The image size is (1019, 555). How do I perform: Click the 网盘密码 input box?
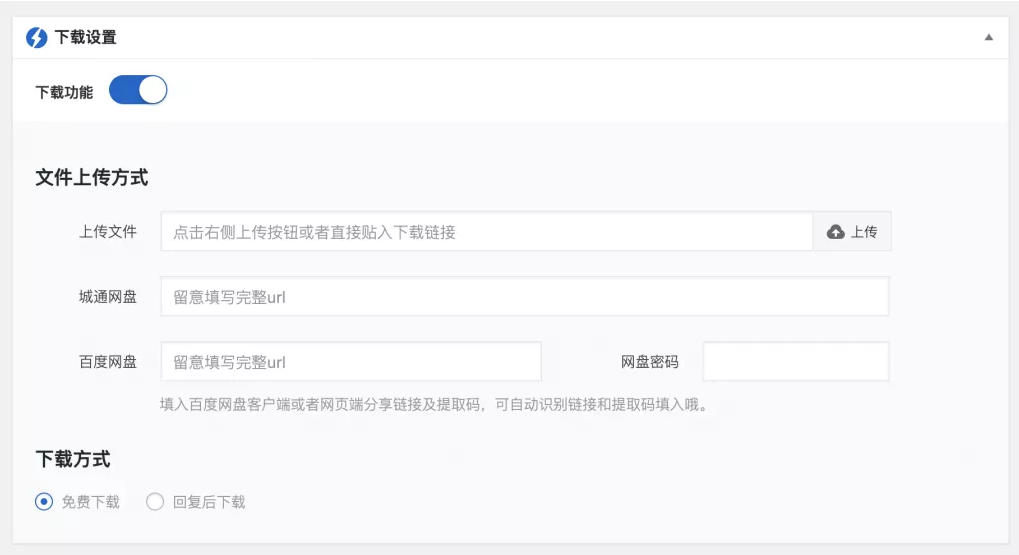pos(795,361)
